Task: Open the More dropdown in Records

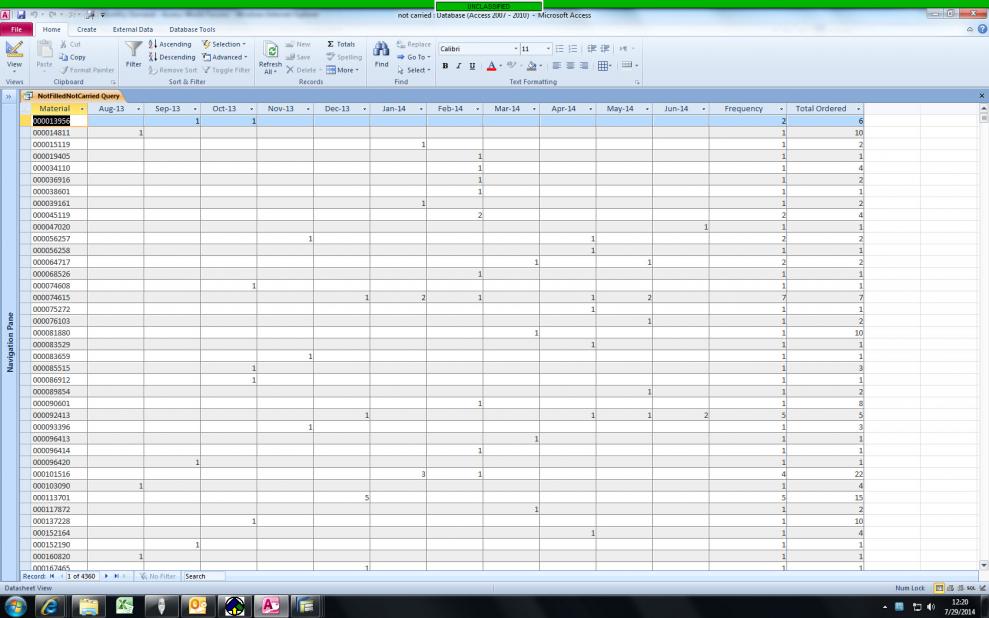Action: pyautogui.click(x=342, y=70)
